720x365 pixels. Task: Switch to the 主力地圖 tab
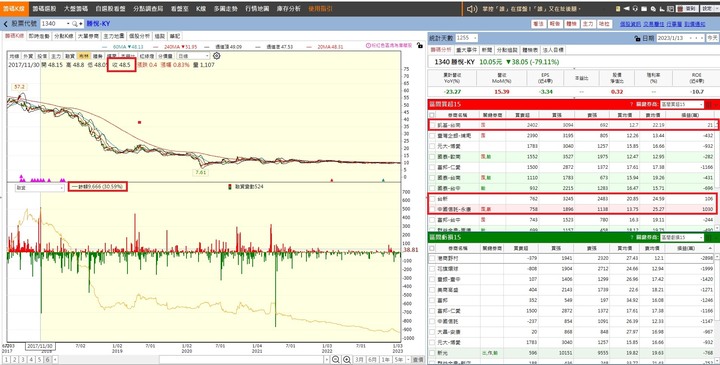pos(113,36)
